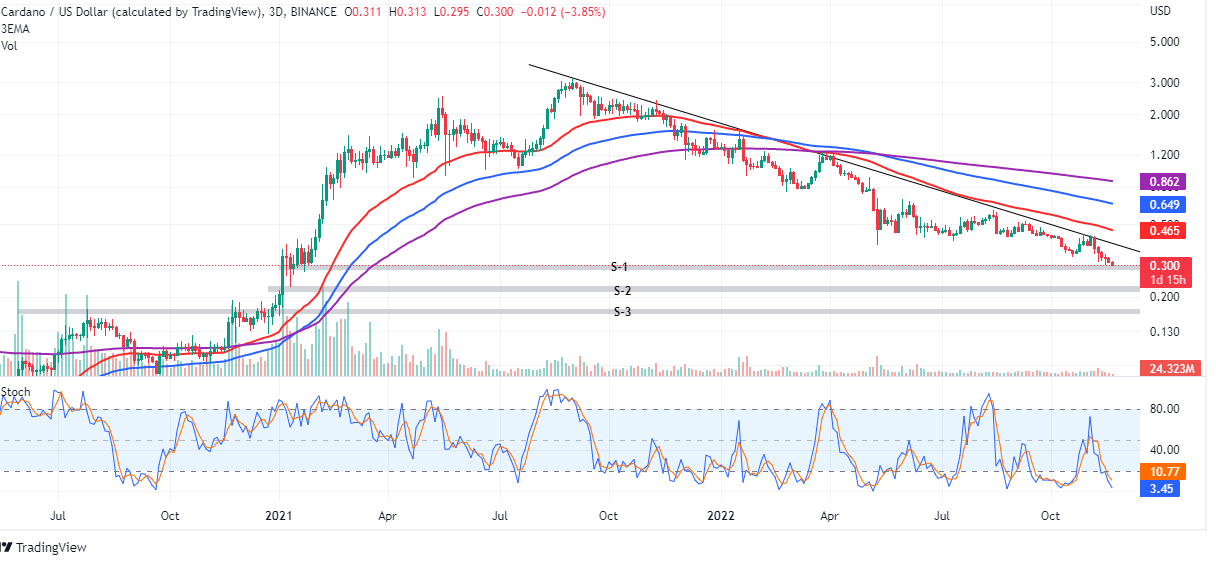Select the S-3 support zone label

(622, 312)
